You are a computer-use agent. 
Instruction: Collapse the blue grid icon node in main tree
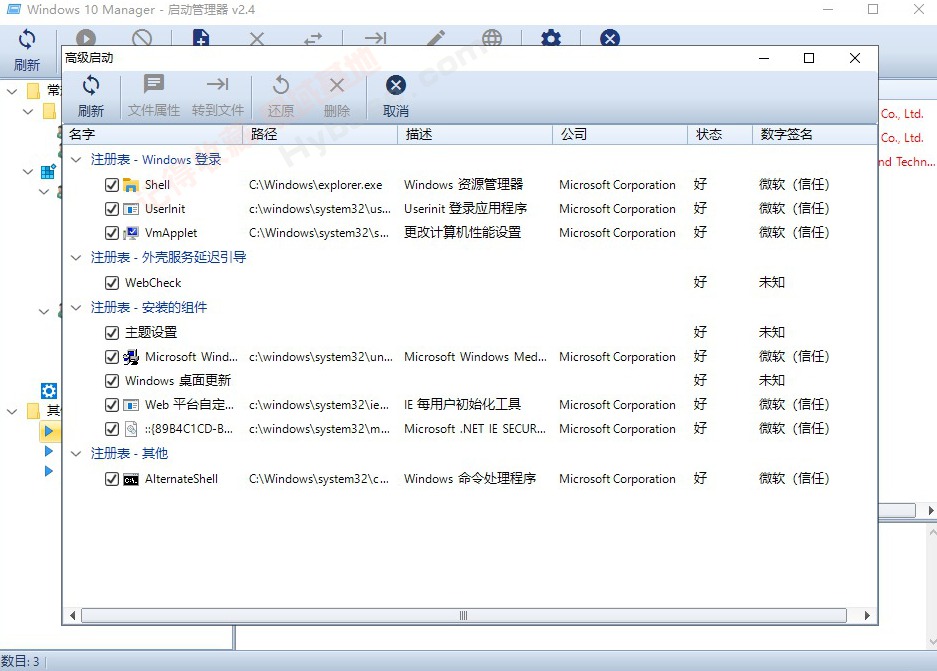[x=27, y=171]
